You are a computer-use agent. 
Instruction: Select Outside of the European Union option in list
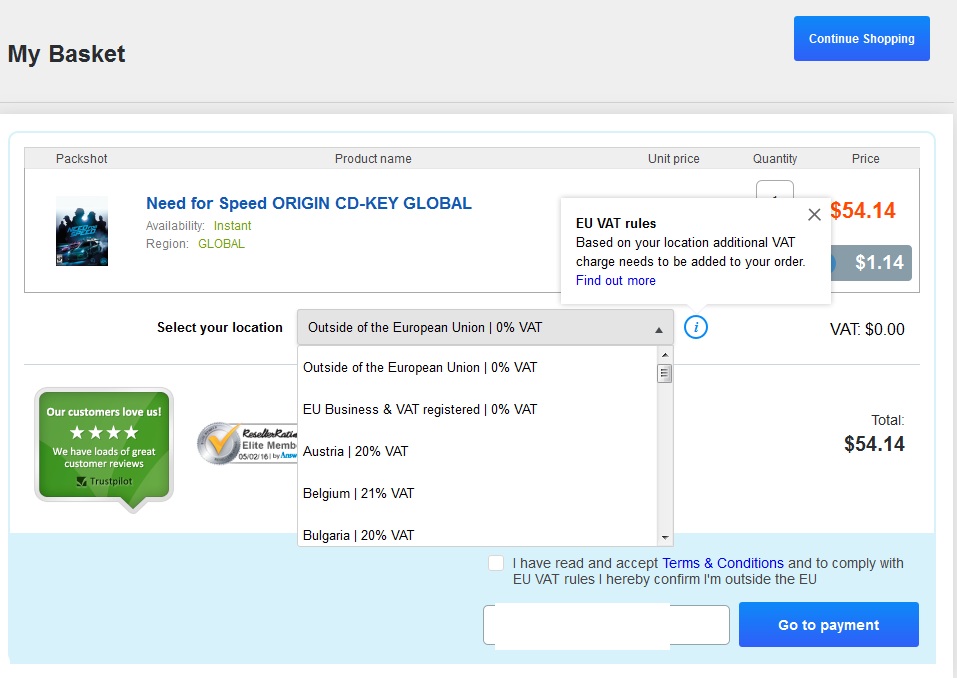477,367
